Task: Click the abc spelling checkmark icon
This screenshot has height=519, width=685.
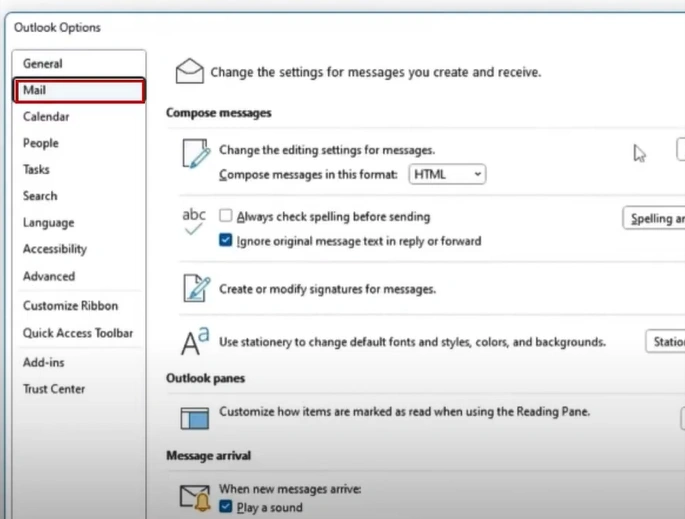Action: coord(194,221)
